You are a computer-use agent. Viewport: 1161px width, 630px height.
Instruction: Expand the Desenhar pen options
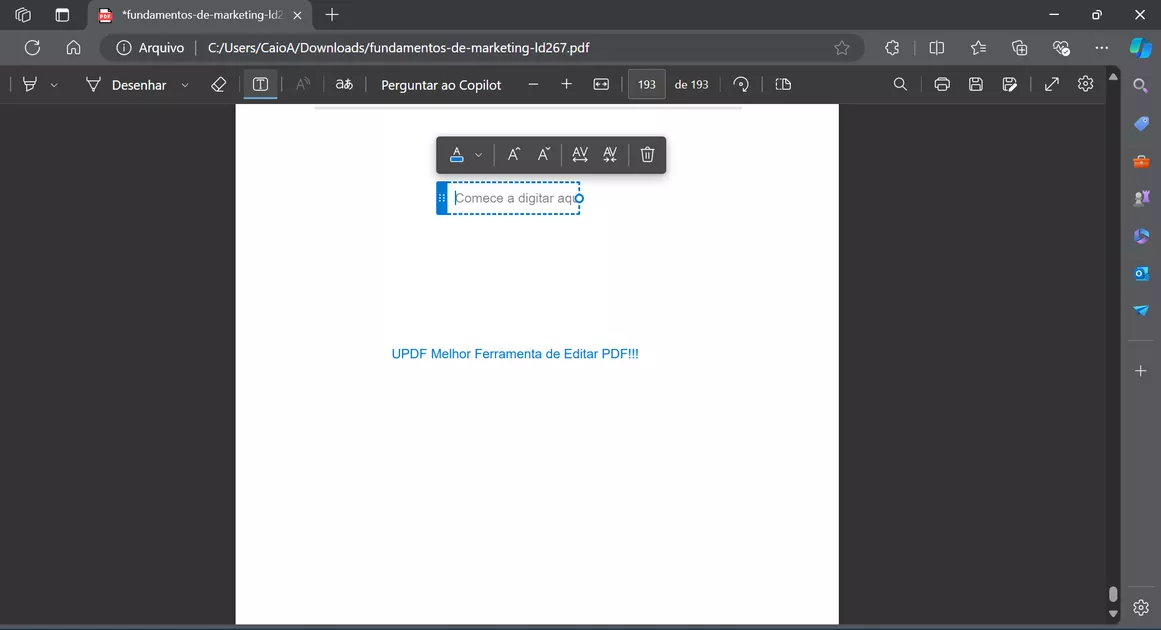point(184,85)
